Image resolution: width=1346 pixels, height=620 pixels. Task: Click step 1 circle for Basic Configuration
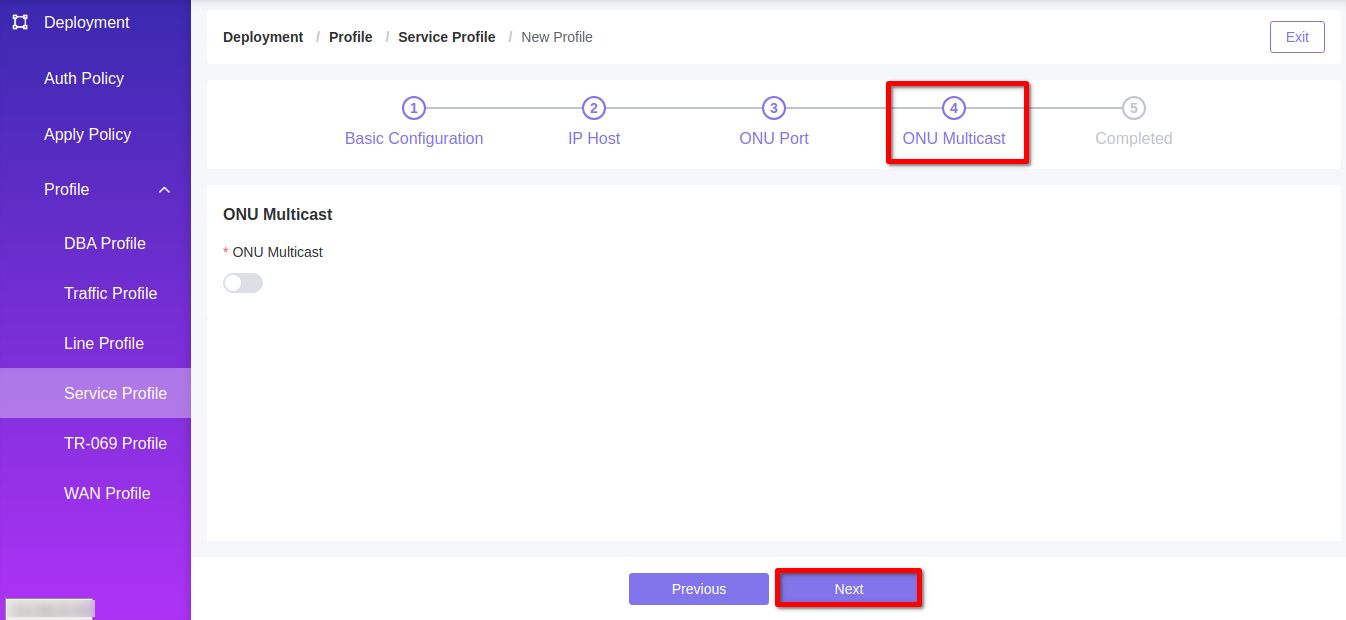(414, 108)
